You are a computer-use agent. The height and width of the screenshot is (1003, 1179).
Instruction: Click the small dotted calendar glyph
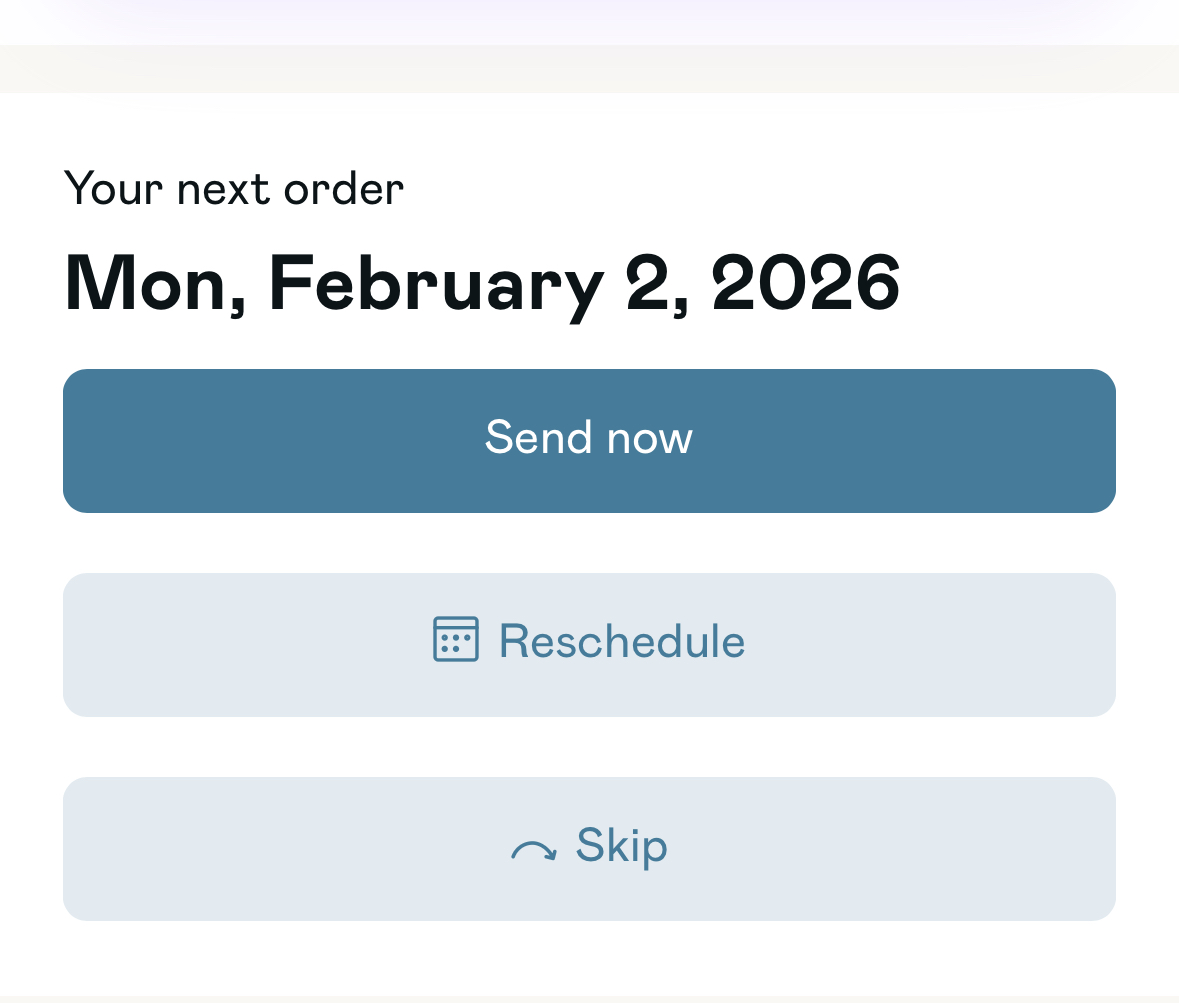click(455, 639)
